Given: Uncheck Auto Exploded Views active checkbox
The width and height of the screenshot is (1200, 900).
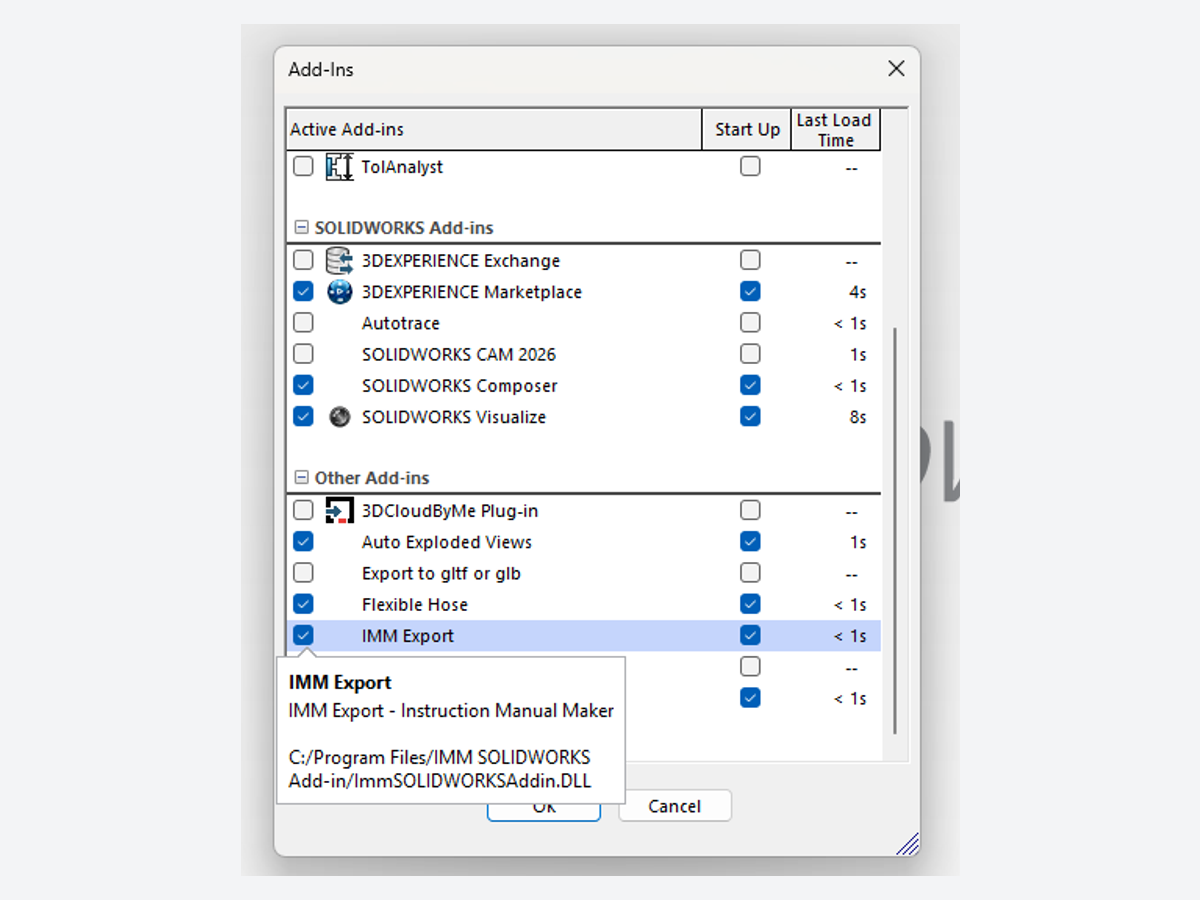Looking at the screenshot, I should point(303,542).
